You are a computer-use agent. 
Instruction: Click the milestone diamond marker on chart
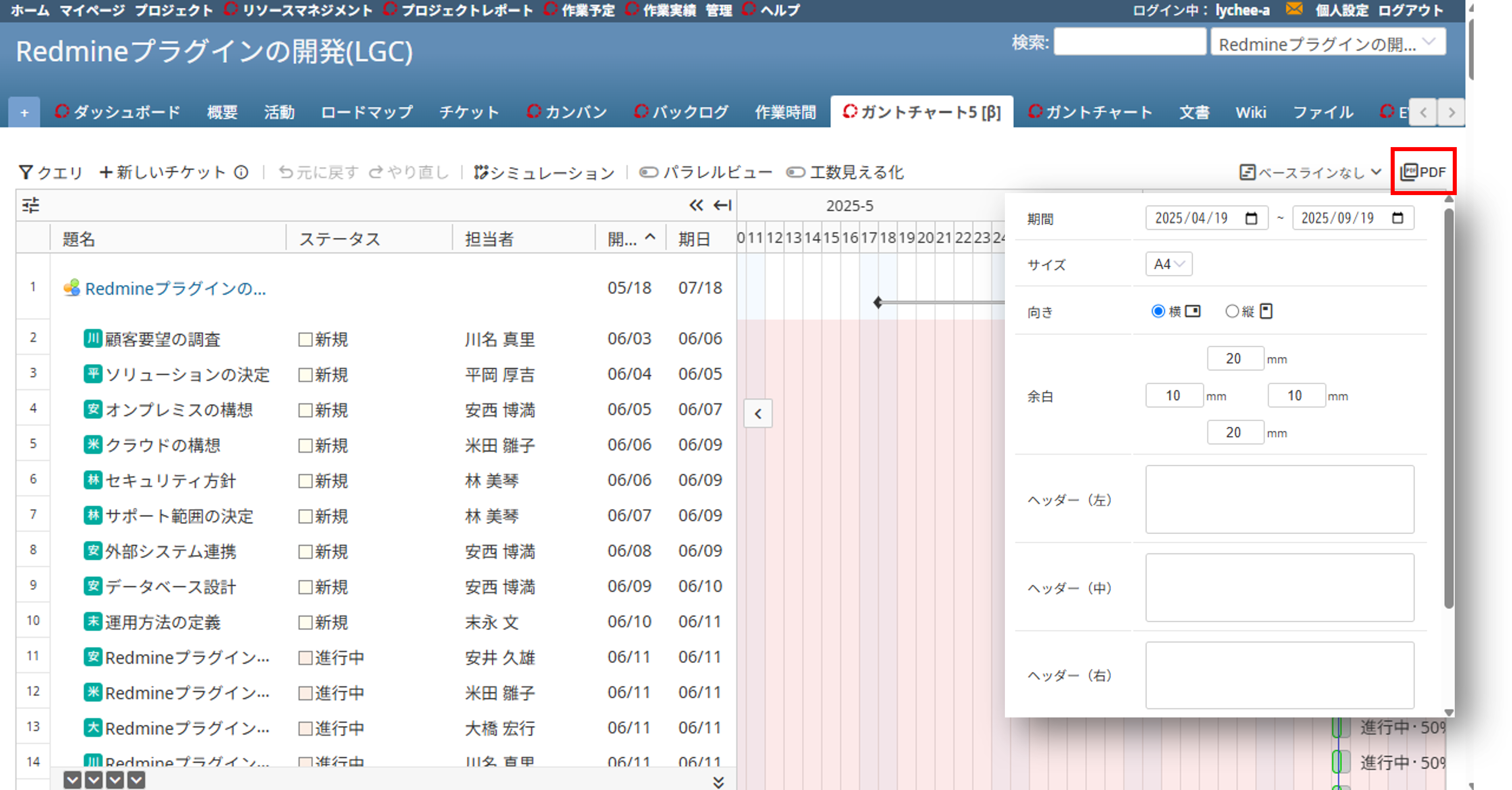point(878,302)
